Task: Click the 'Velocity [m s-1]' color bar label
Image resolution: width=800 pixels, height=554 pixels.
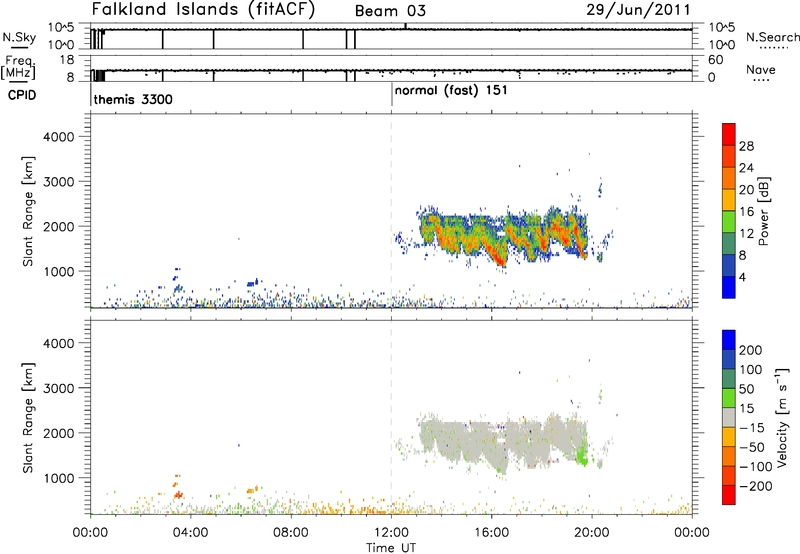Action: [x=782, y=417]
